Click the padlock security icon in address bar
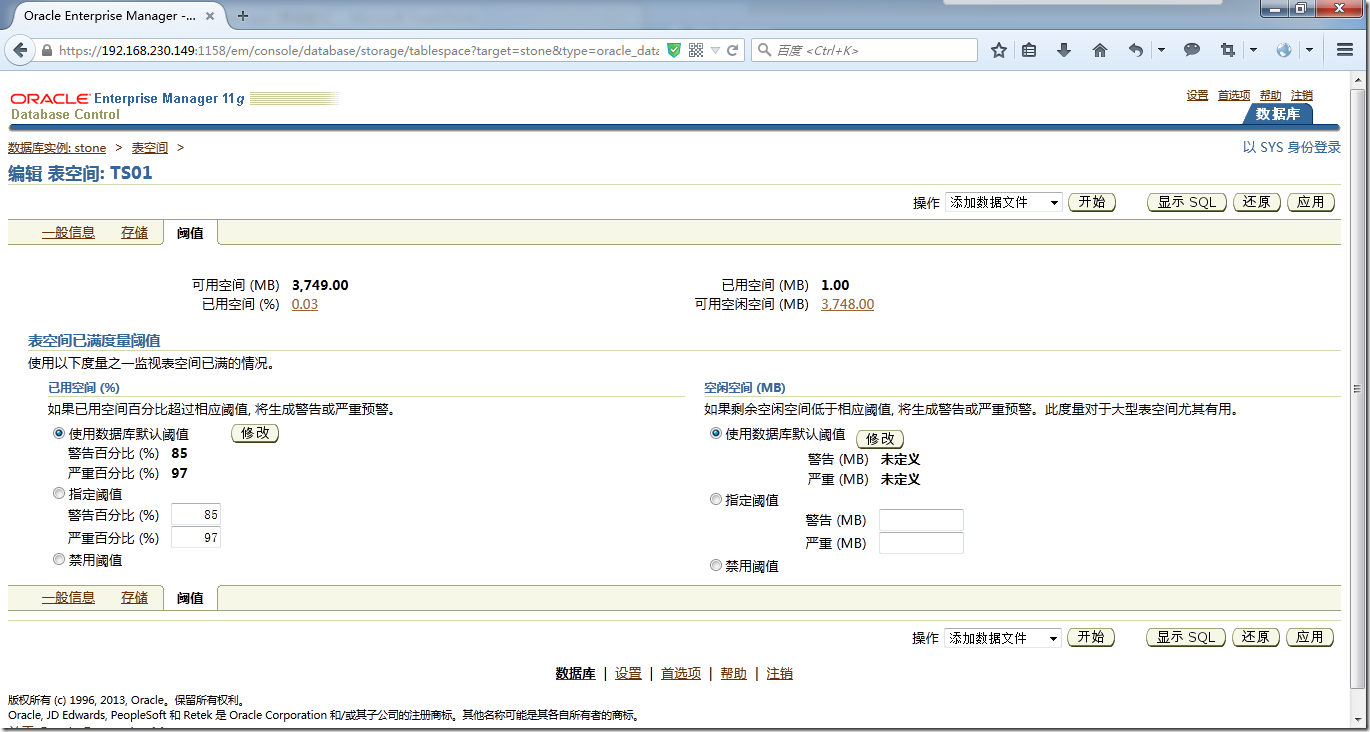The image size is (1370, 732). tap(46, 50)
